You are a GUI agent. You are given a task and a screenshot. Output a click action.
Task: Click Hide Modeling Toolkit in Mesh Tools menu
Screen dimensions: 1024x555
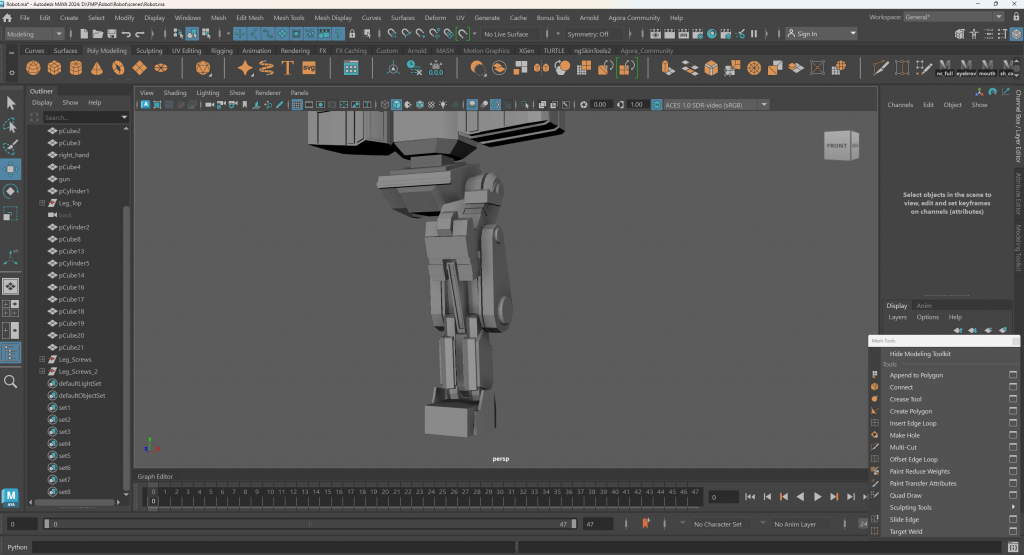pyautogui.click(x=920, y=354)
